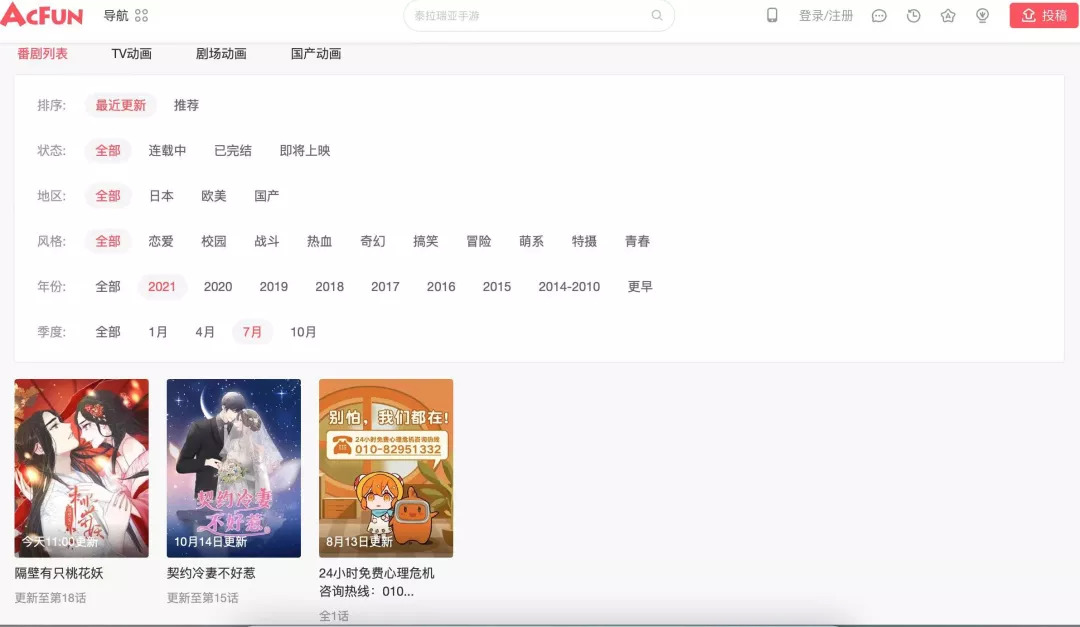Click the 投稿 upload button
Image resolution: width=1080 pixels, height=627 pixels.
click(x=1043, y=16)
